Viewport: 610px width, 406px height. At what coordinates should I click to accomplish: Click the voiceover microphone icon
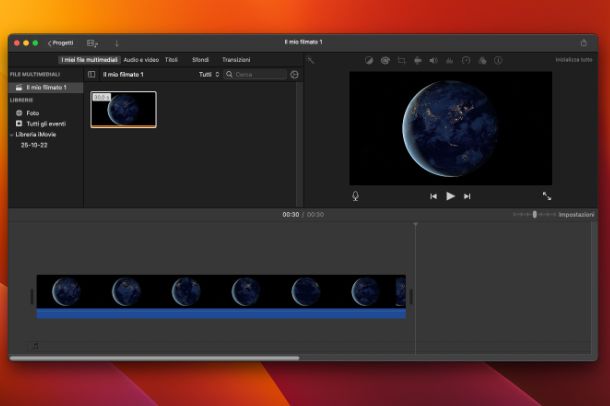[x=356, y=196]
